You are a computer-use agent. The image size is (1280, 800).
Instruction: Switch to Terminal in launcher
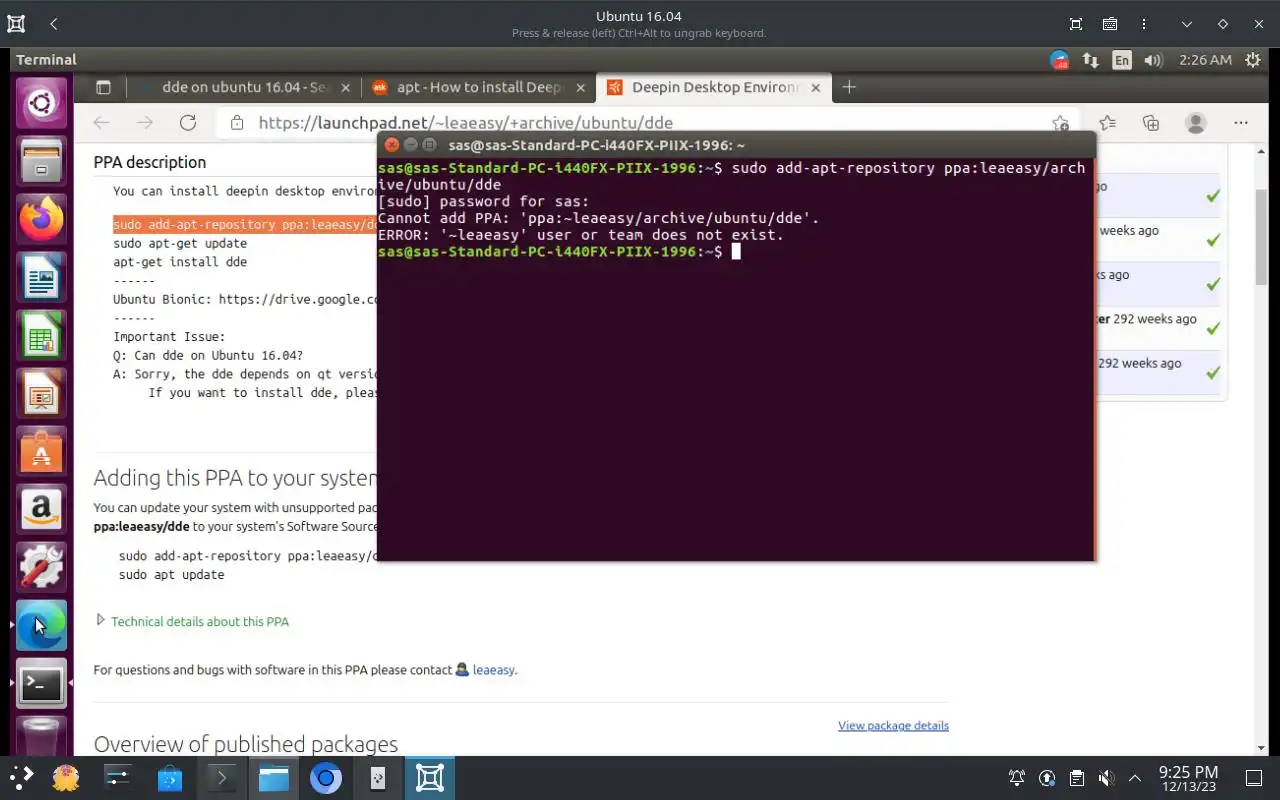coord(41,684)
